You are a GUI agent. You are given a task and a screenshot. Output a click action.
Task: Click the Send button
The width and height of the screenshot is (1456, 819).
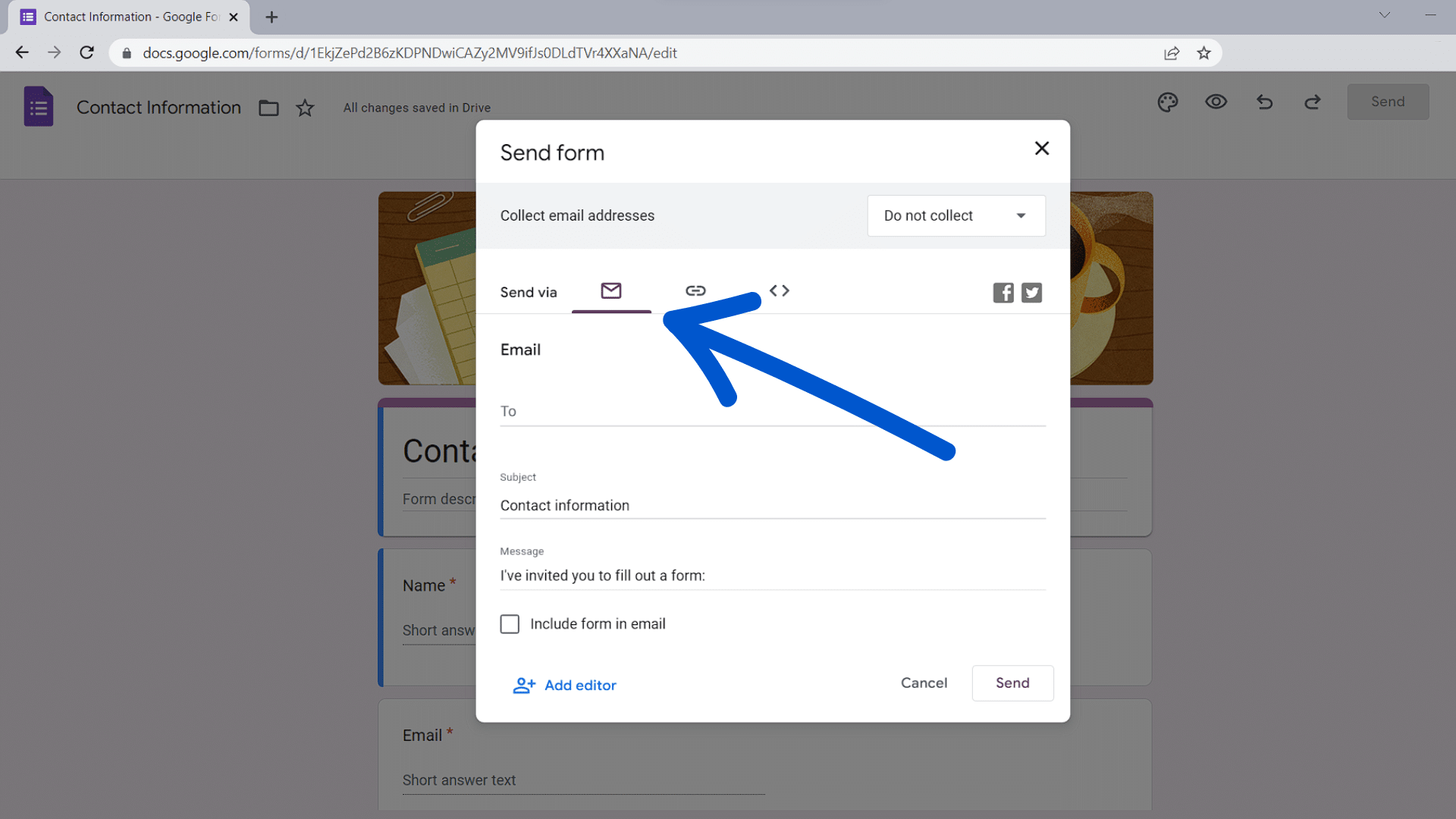[x=1012, y=683]
